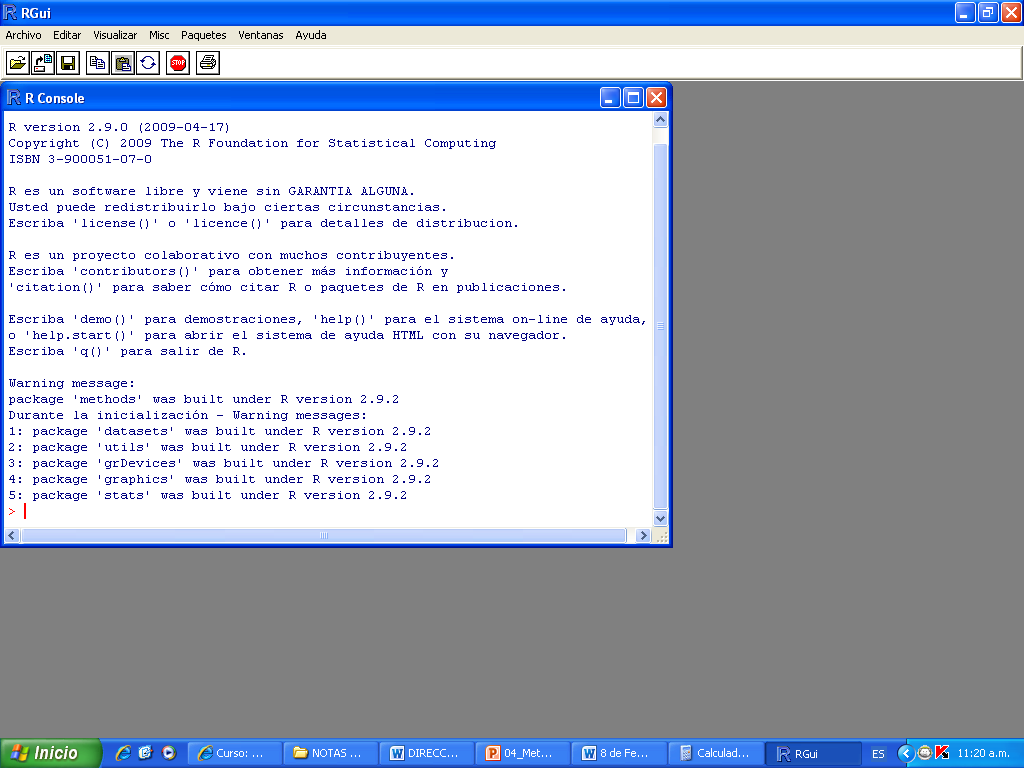Click the taskbar clock showing 11:20 a.m.

tap(984, 753)
